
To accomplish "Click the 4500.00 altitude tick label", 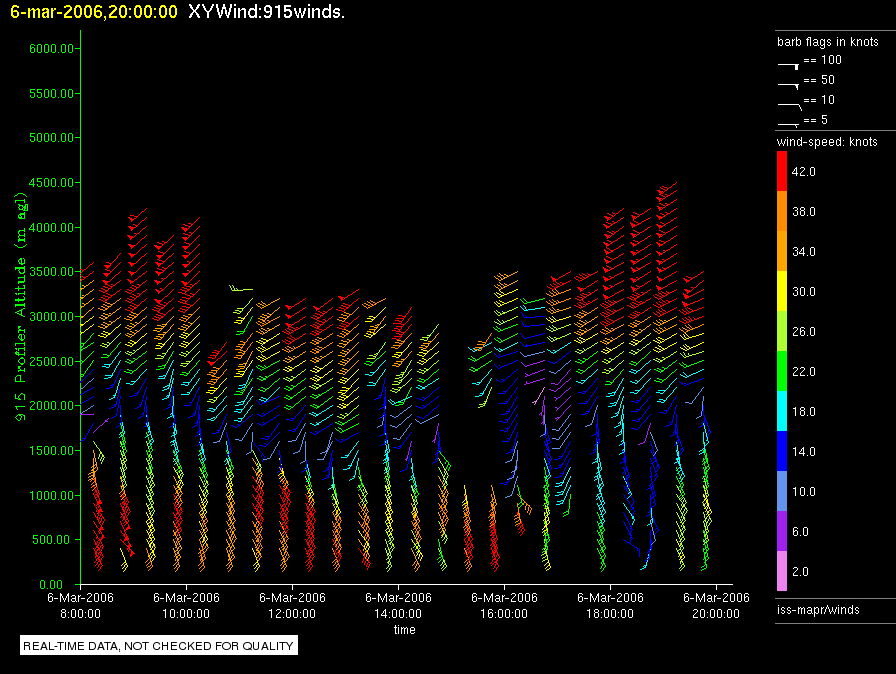I will (51, 183).
